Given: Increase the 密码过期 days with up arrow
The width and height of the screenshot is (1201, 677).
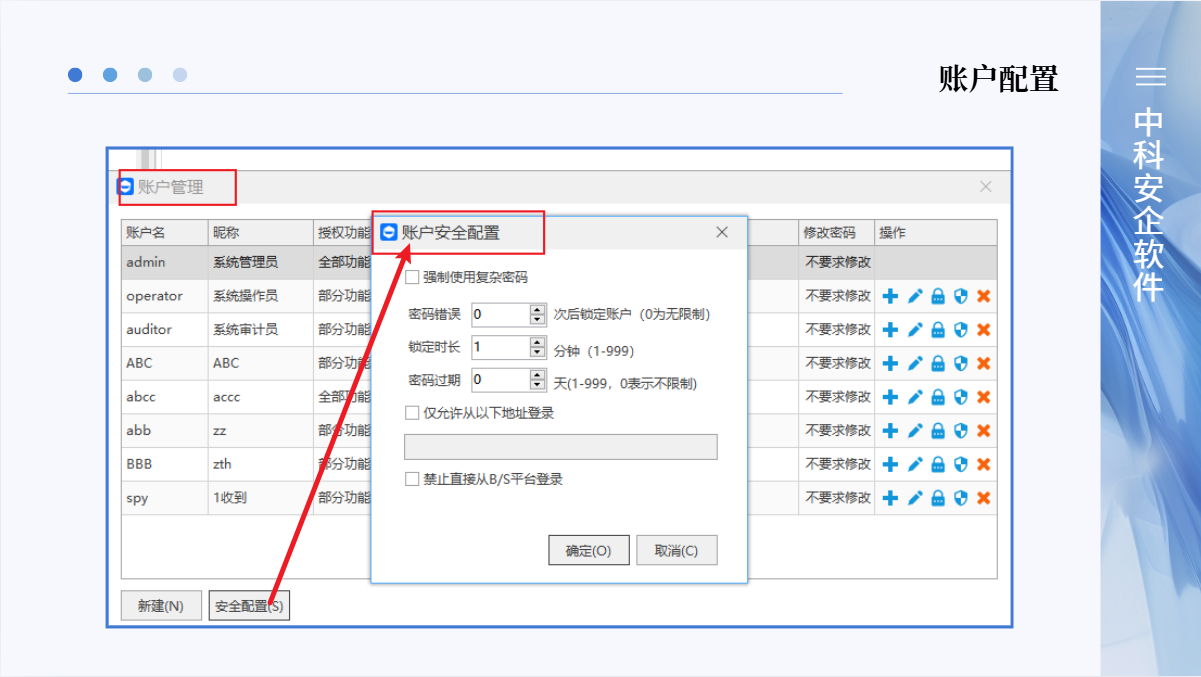Looking at the screenshot, I should click(537, 375).
